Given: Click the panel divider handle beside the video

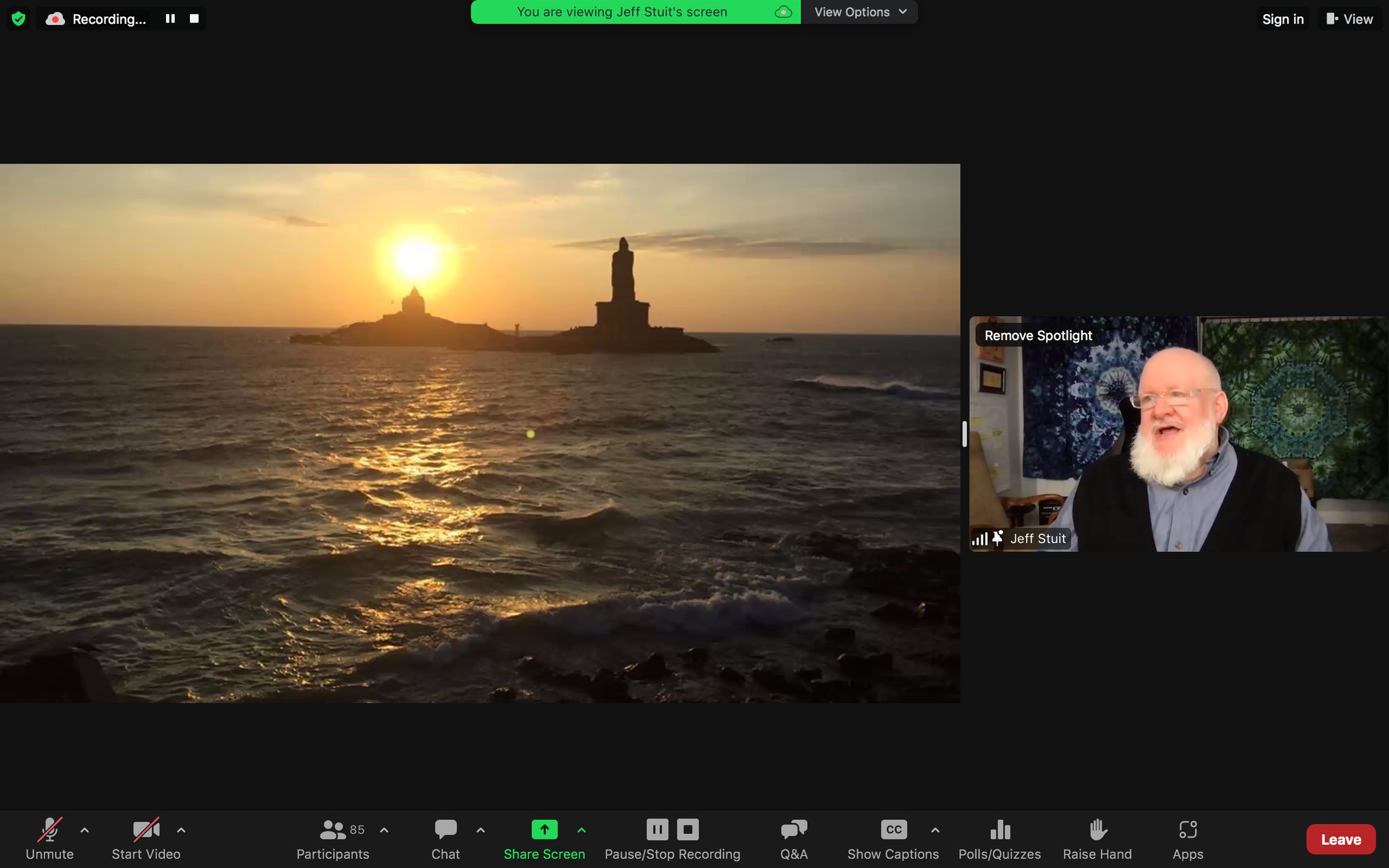Looking at the screenshot, I should pos(964,434).
